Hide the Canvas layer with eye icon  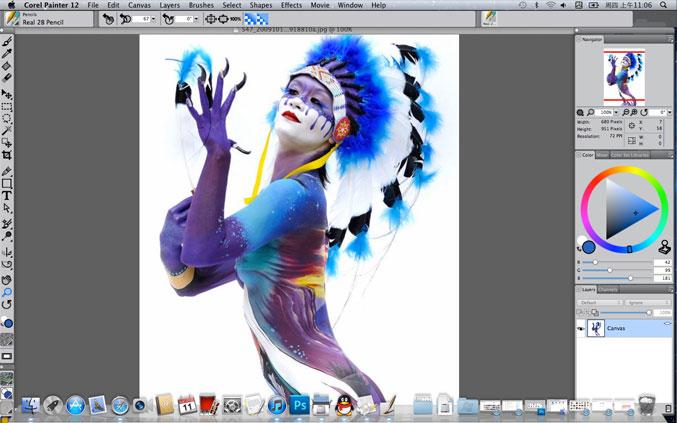581,327
